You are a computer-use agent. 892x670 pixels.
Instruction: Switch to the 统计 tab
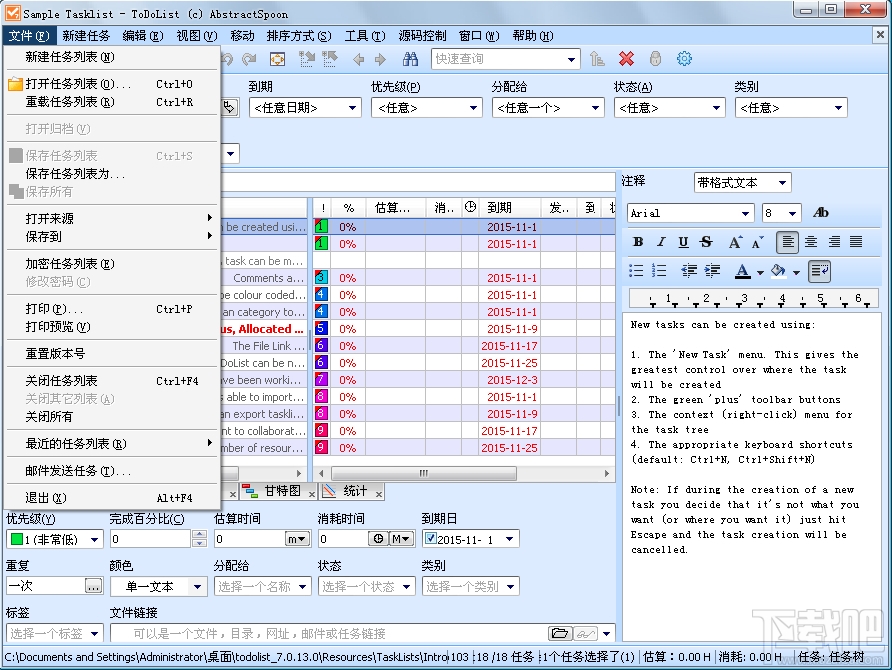[350, 491]
